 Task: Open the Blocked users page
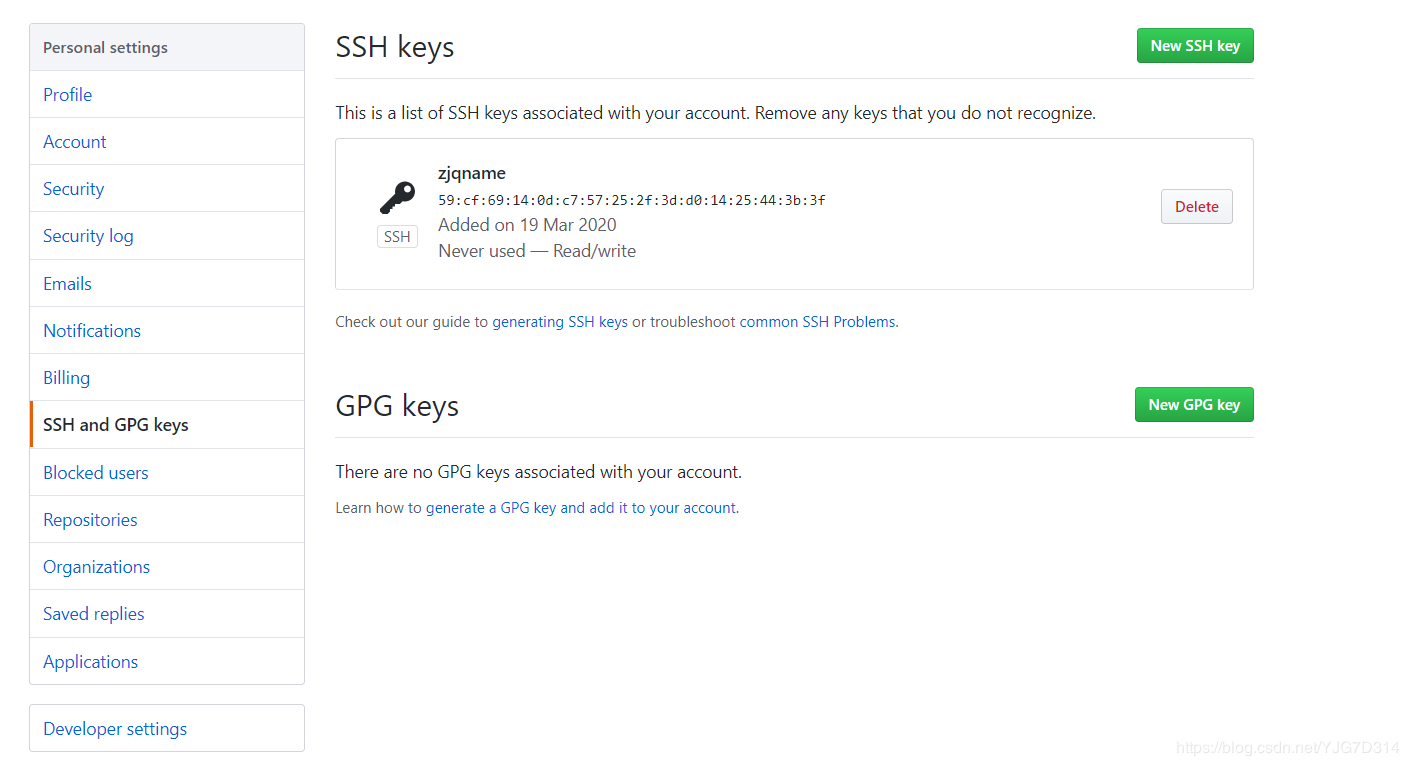pyautogui.click(x=96, y=473)
